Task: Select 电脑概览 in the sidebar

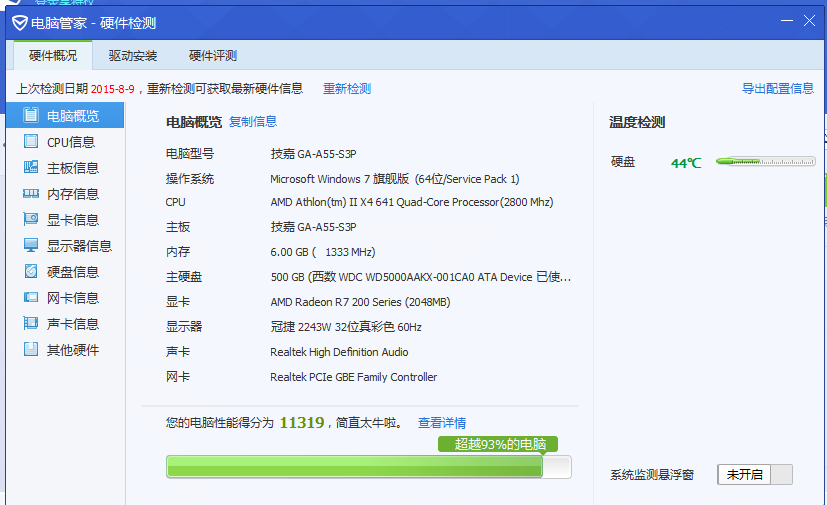Action: pyautogui.click(x=65, y=115)
